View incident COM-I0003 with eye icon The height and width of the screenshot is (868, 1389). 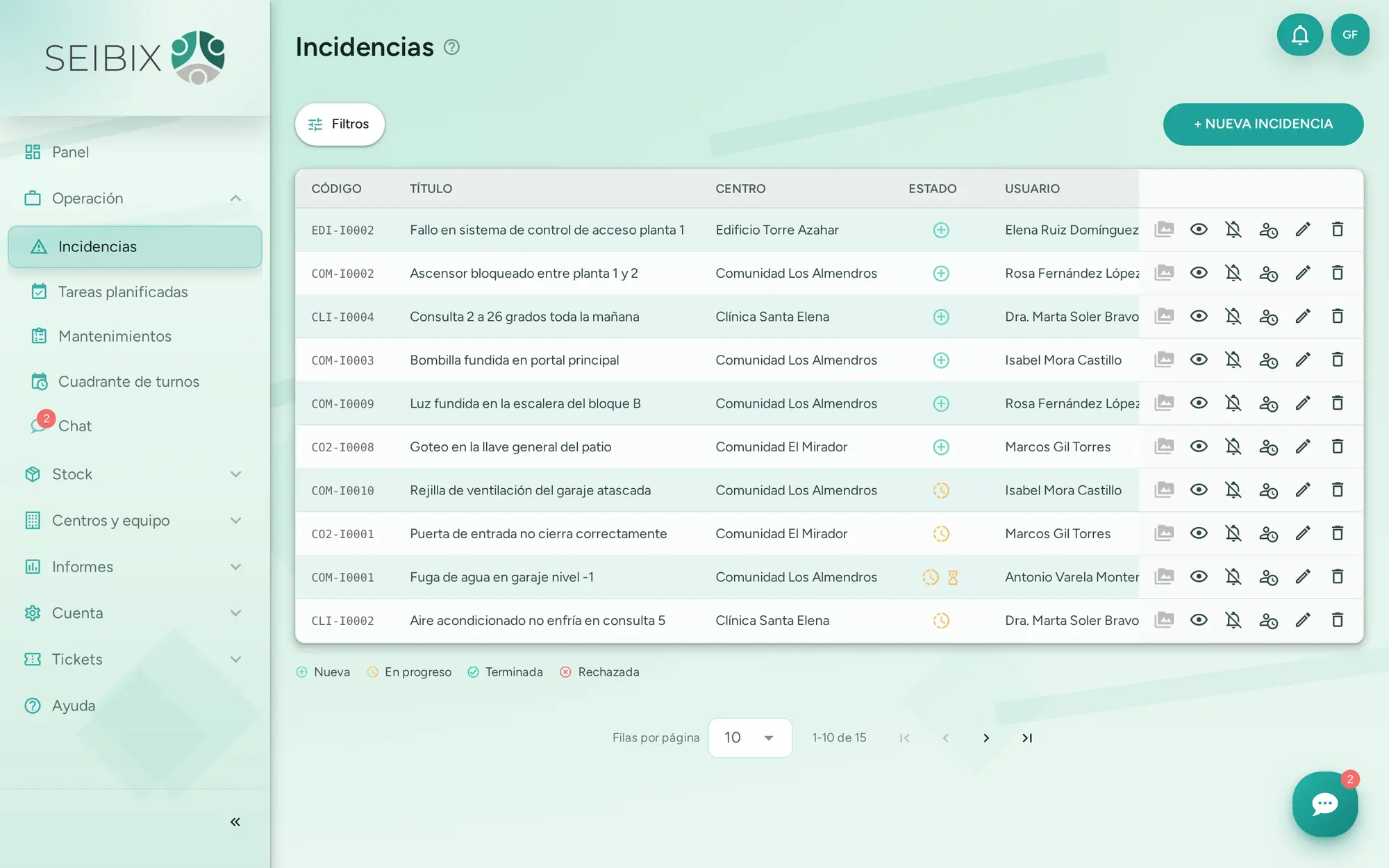coord(1199,360)
